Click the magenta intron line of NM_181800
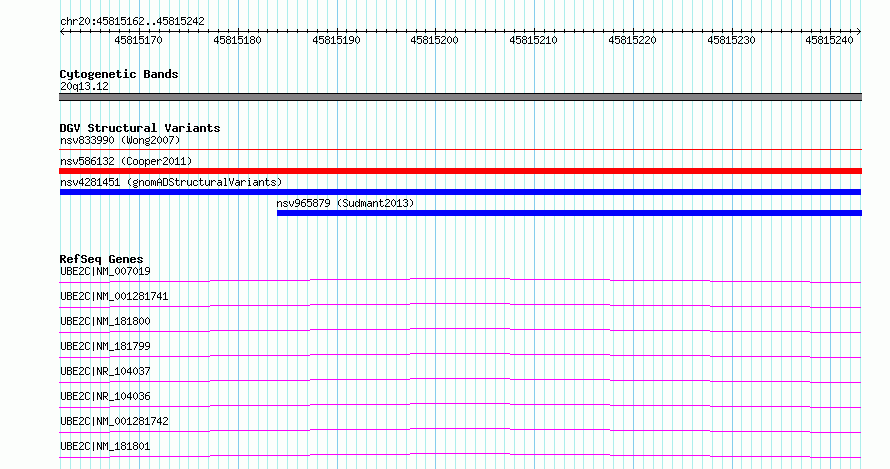The image size is (890, 469). coord(460,329)
